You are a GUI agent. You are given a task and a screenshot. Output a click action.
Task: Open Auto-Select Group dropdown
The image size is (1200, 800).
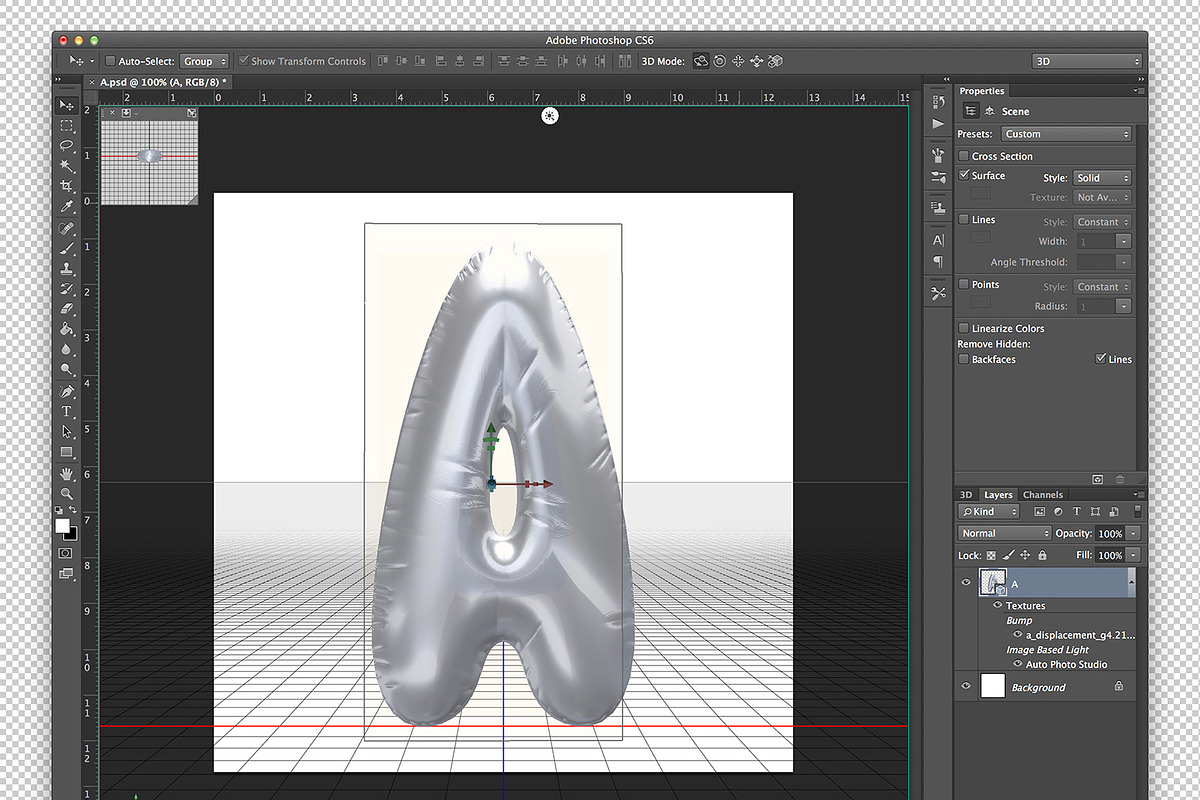[205, 61]
